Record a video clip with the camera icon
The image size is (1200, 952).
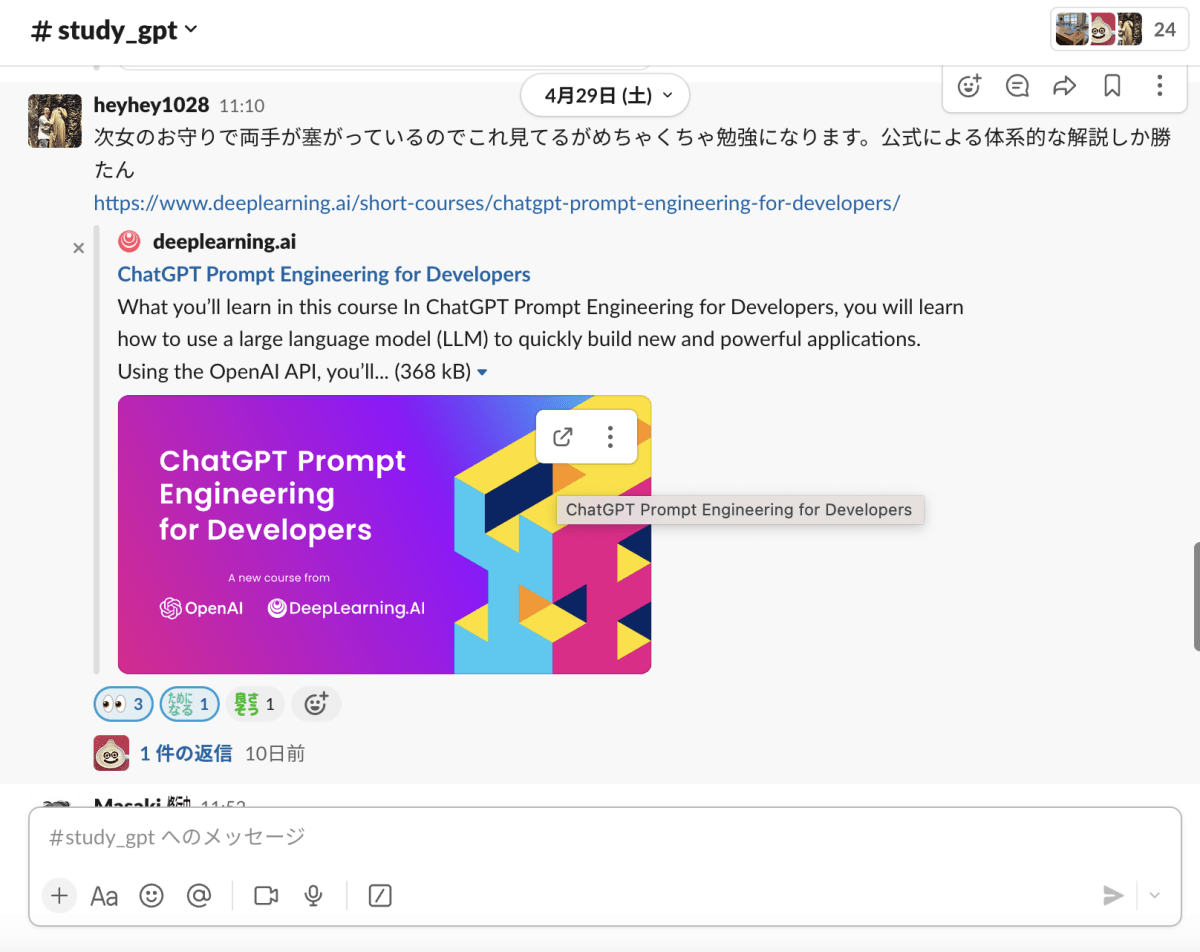266,895
